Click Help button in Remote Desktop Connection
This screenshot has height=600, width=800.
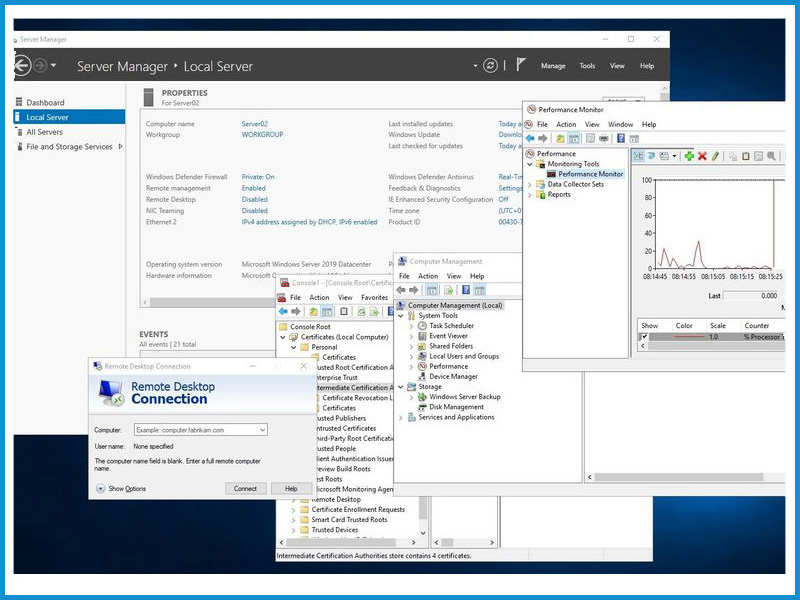[291, 489]
